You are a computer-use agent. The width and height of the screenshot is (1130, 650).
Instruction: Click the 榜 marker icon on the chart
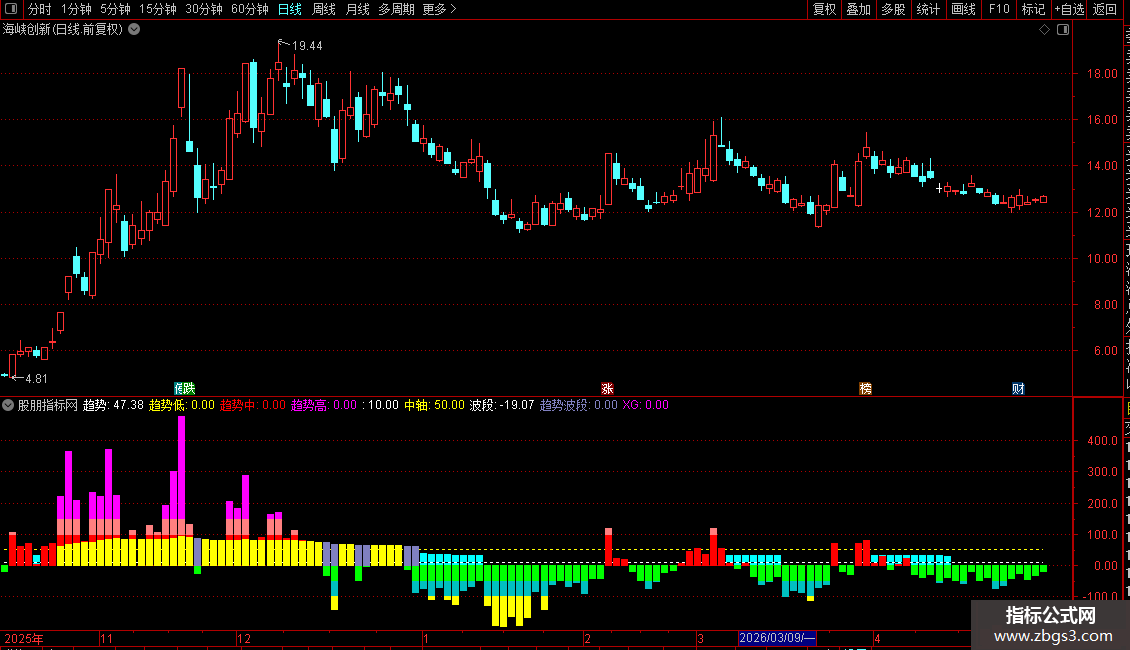(x=866, y=388)
